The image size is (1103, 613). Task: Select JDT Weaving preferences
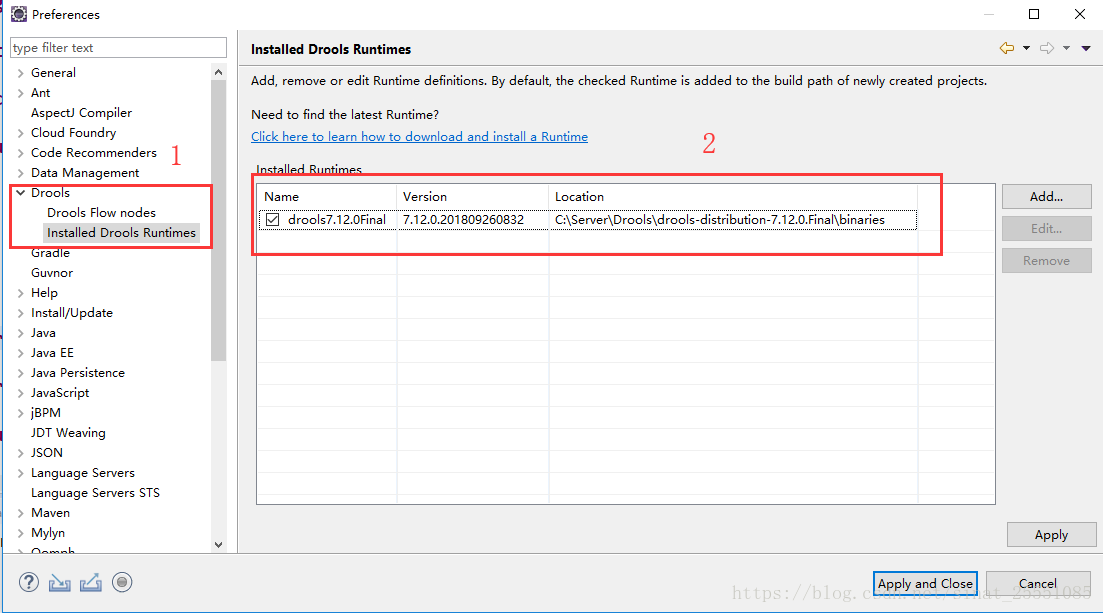(68, 433)
